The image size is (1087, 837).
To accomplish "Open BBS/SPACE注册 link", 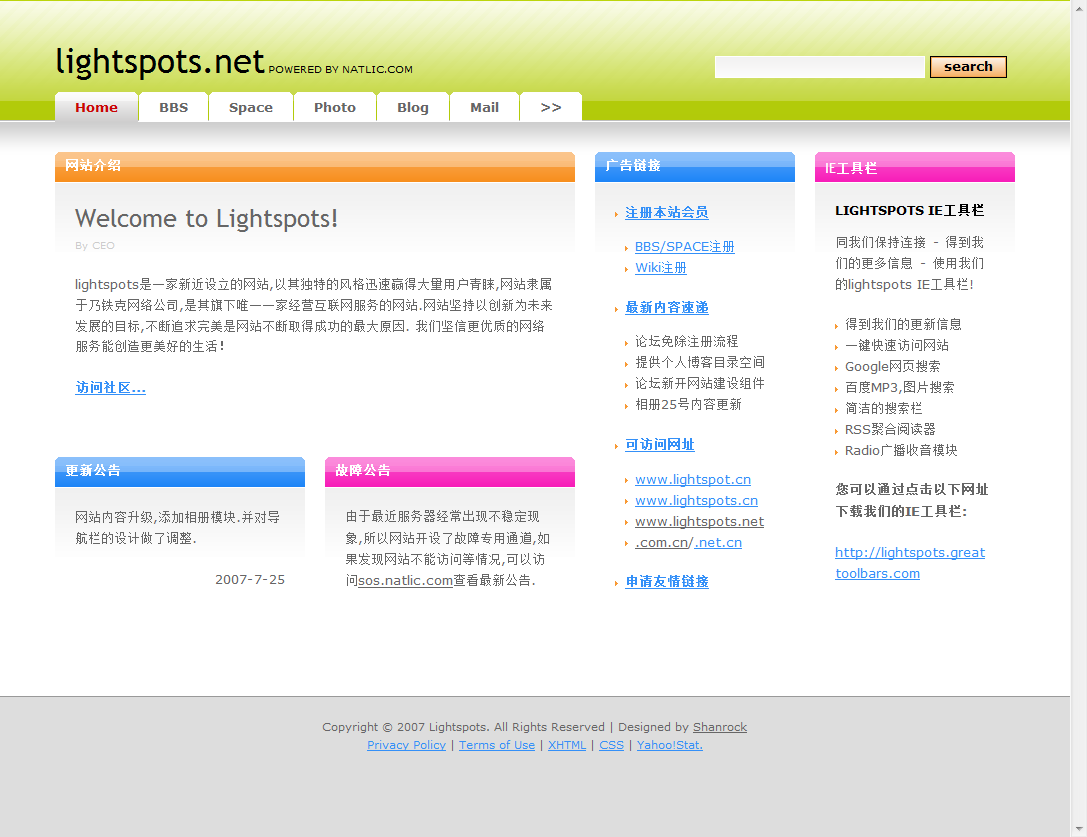I will click(x=685, y=247).
